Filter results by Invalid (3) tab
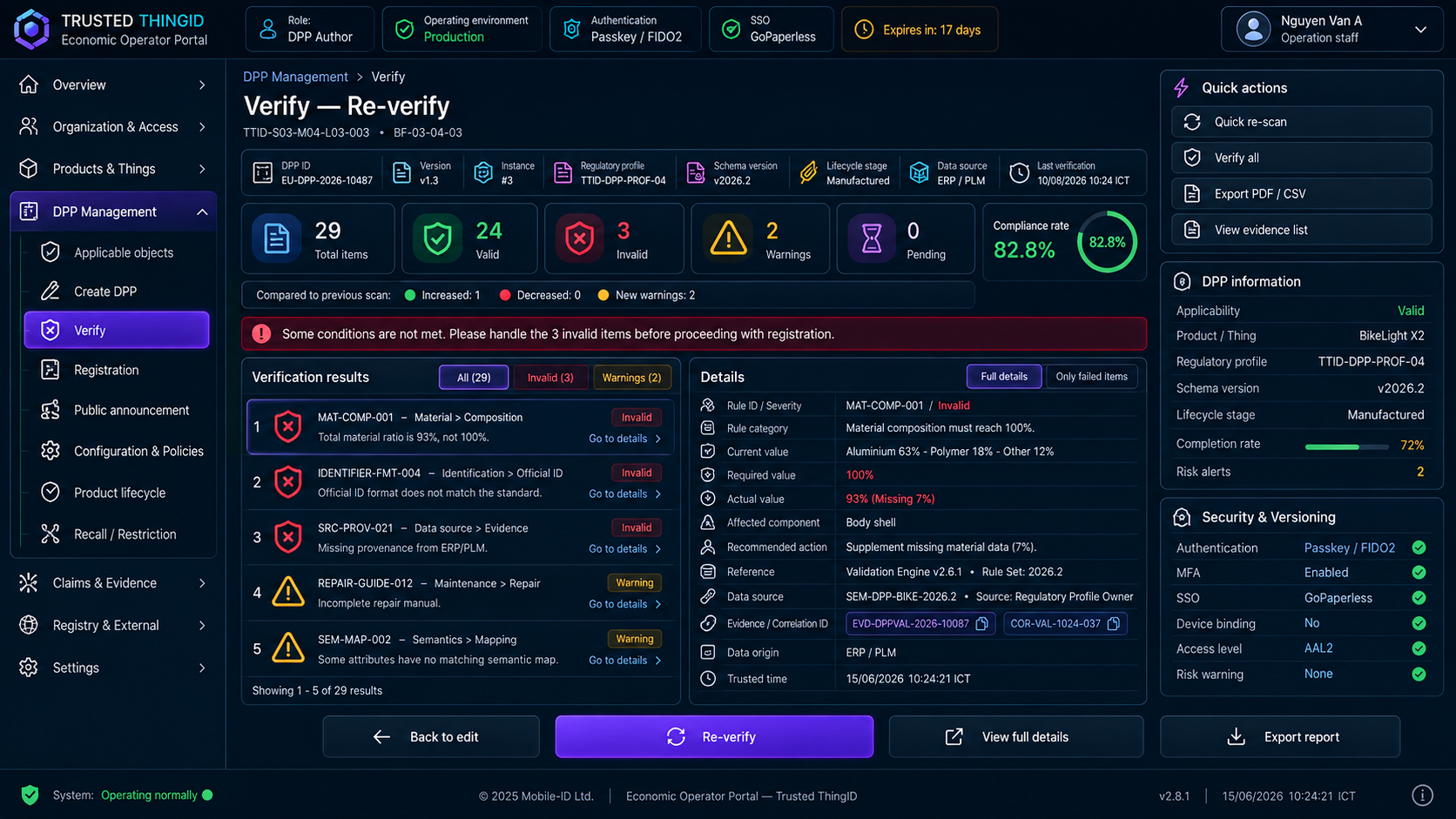The image size is (1456, 819). coord(550,378)
